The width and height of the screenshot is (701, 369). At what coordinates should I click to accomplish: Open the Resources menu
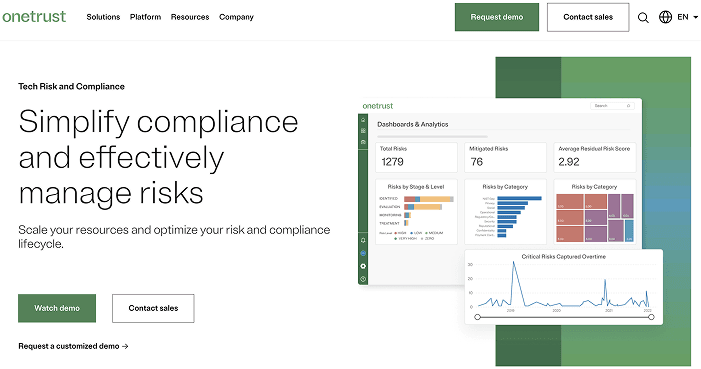190,17
